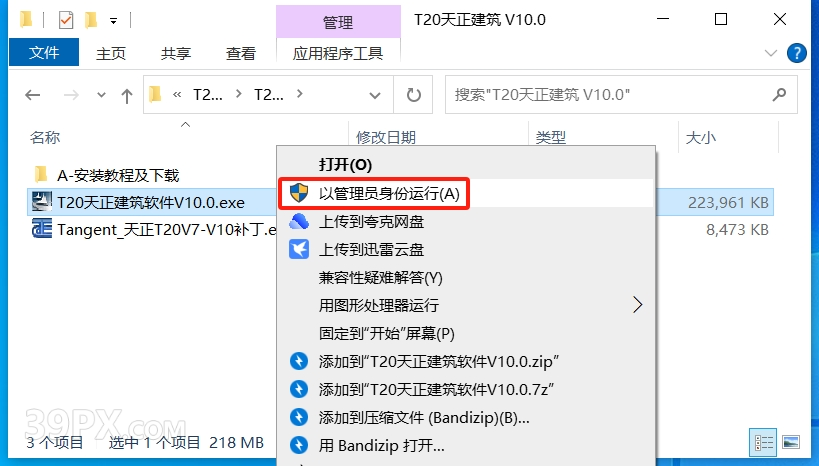Choose 添加到 T20天正建筑软件V10.0.zip
This screenshot has width=819, height=466.
465,362
